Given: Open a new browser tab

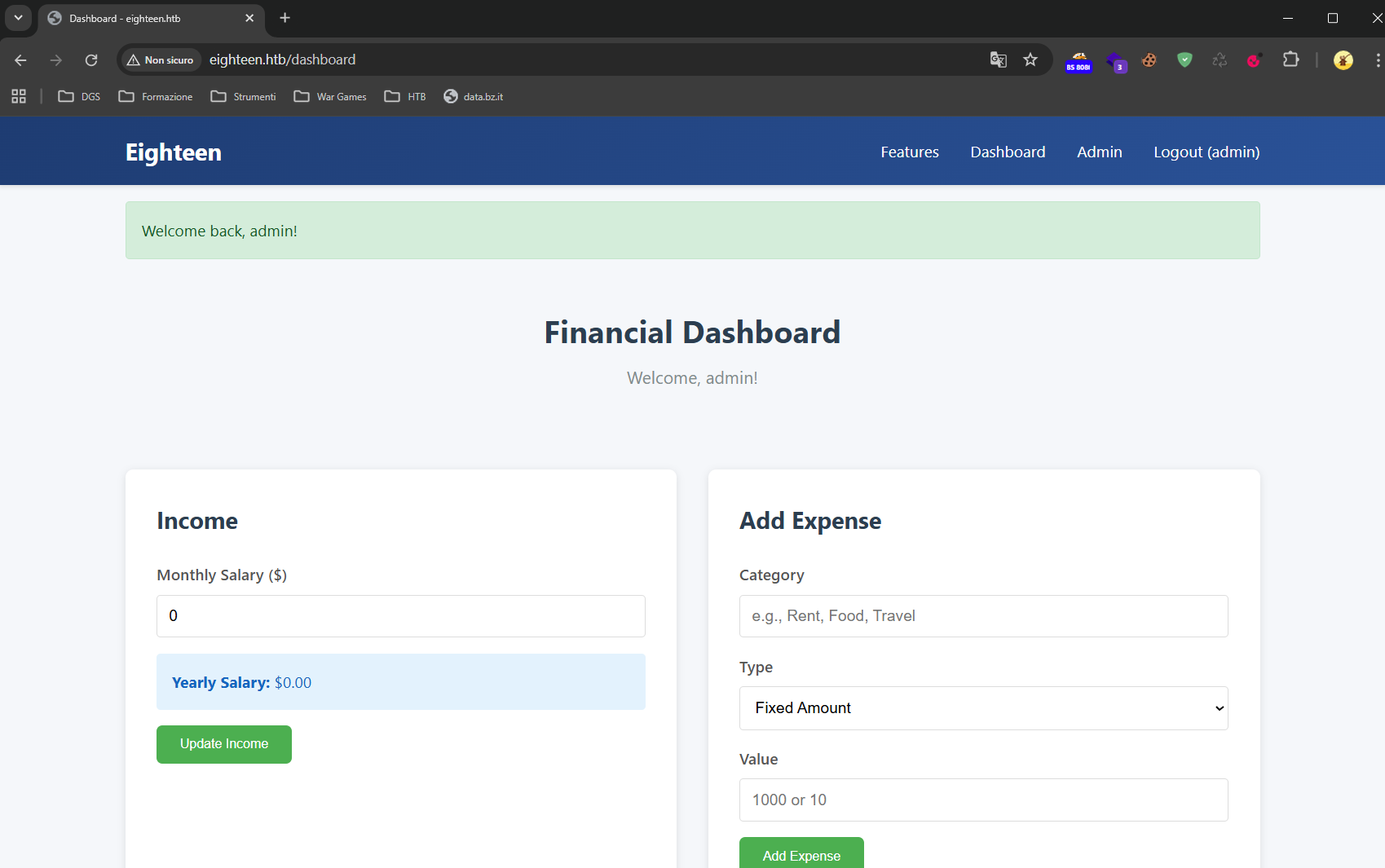Looking at the screenshot, I should point(284,18).
